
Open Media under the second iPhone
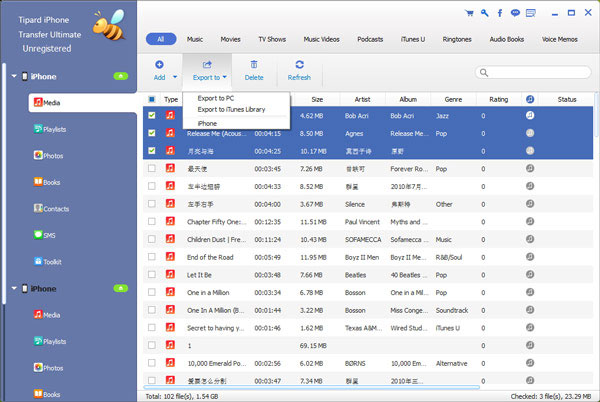(47, 315)
